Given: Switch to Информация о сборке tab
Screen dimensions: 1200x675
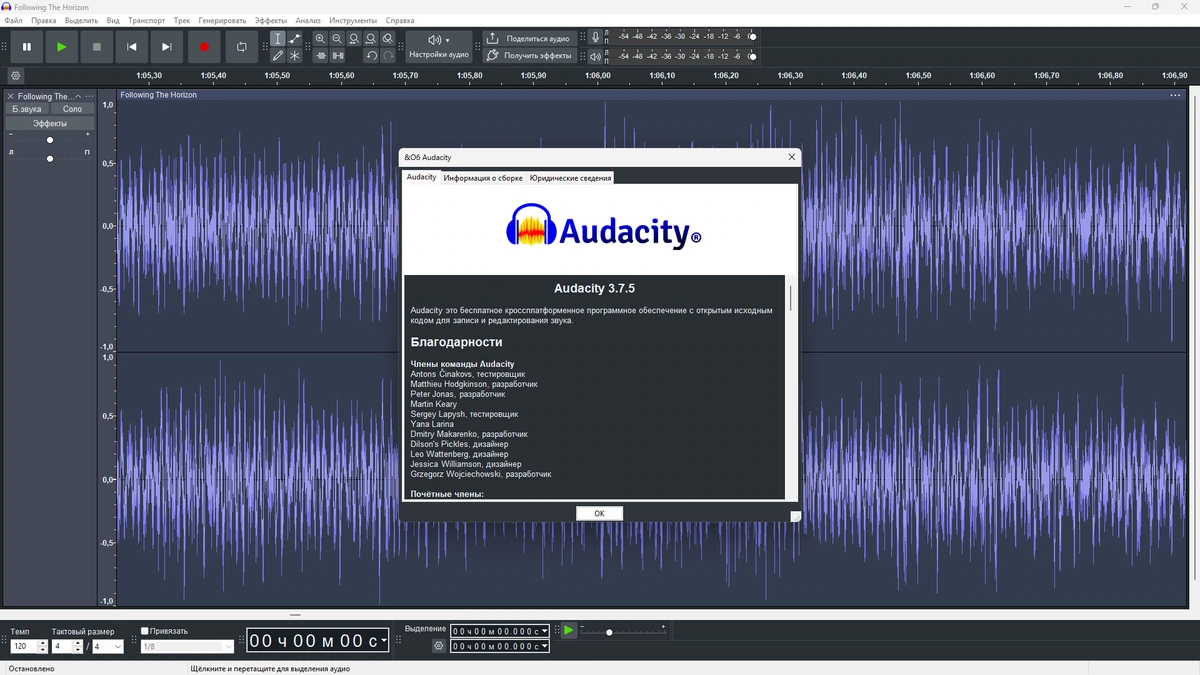Looking at the screenshot, I should [483, 178].
